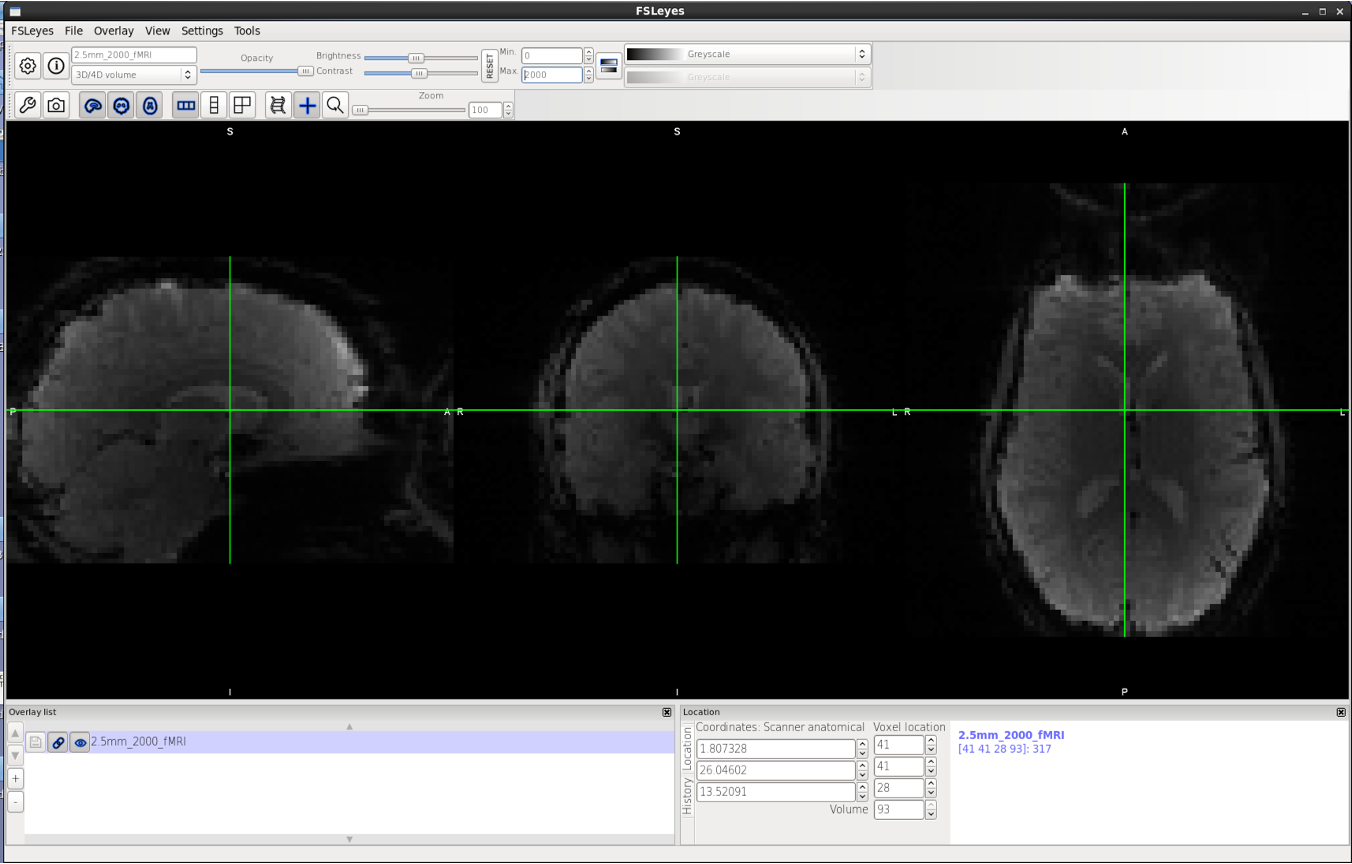Open overlay information button

coord(56,66)
